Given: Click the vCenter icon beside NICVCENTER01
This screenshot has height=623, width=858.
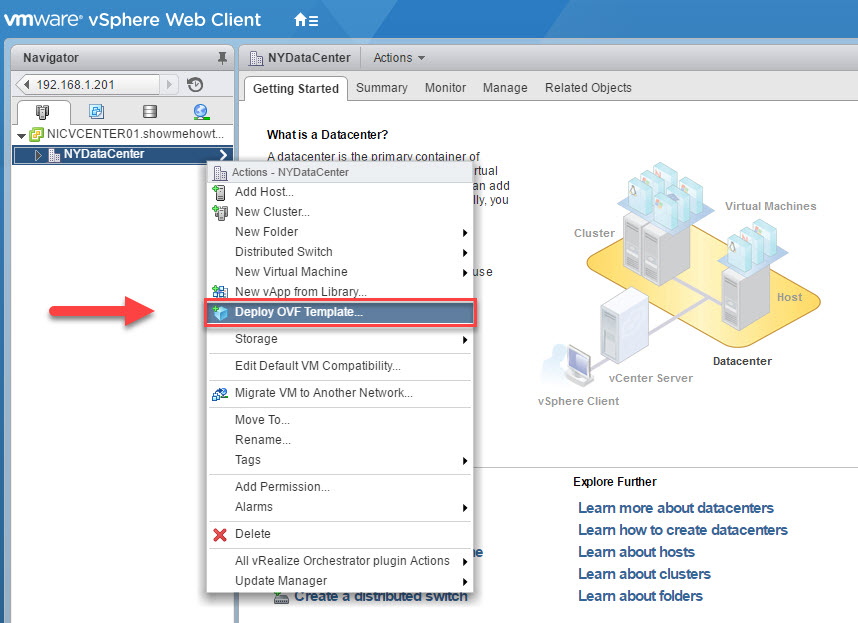Looking at the screenshot, I should coord(36,134).
